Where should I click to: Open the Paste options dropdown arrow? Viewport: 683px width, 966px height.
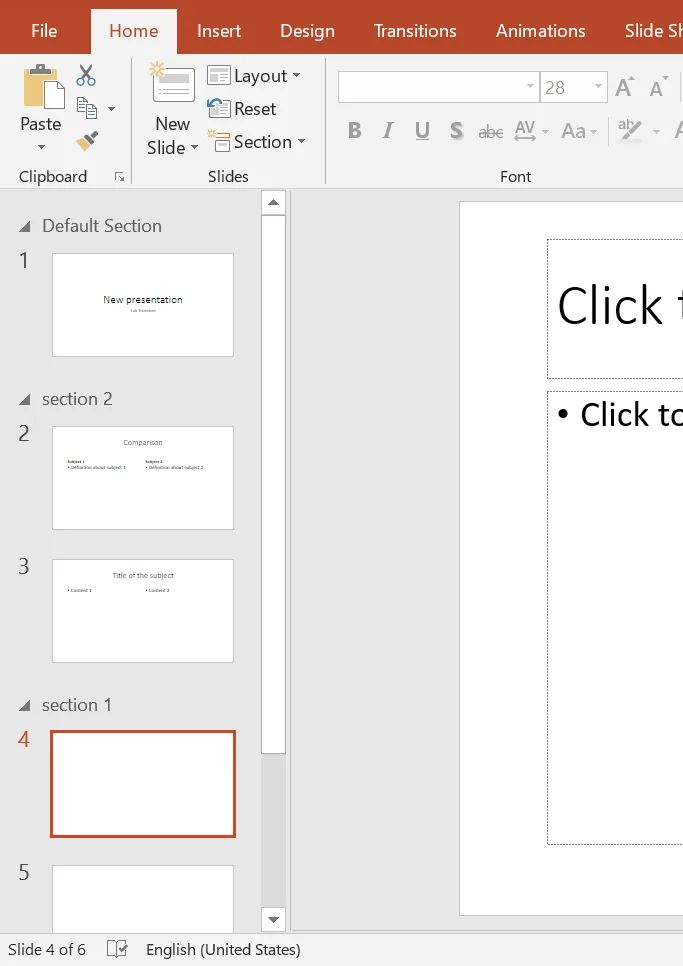(41, 147)
